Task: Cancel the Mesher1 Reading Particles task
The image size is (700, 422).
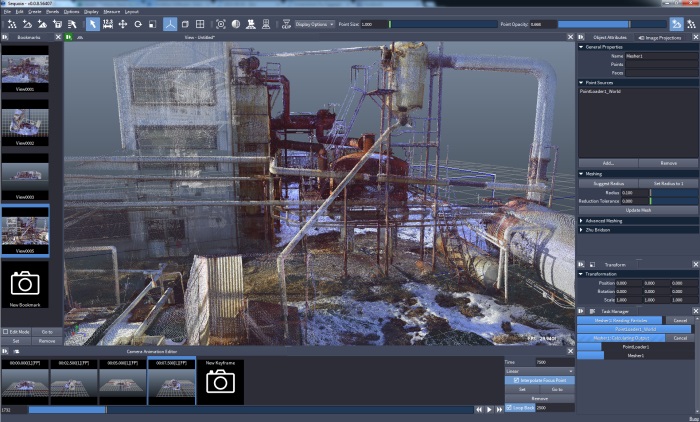Action: click(680, 320)
